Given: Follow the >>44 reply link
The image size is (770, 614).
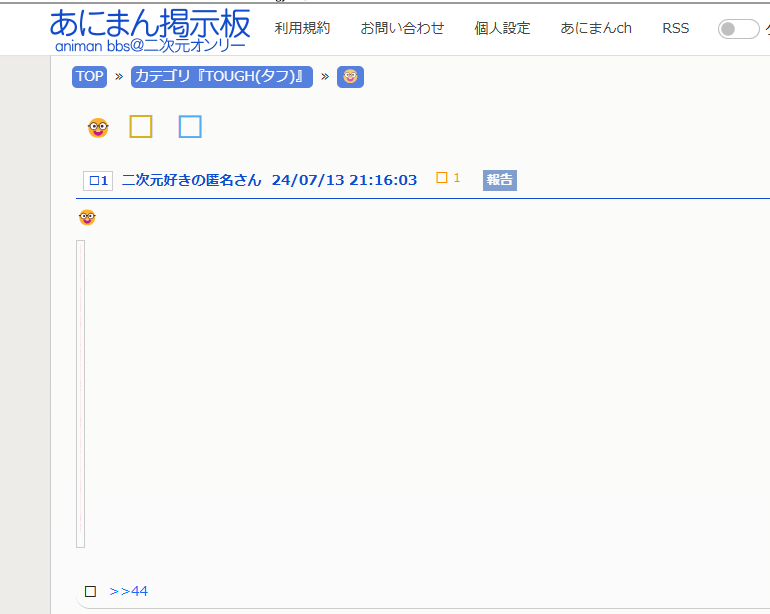Looking at the screenshot, I should pyautogui.click(x=129, y=591).
